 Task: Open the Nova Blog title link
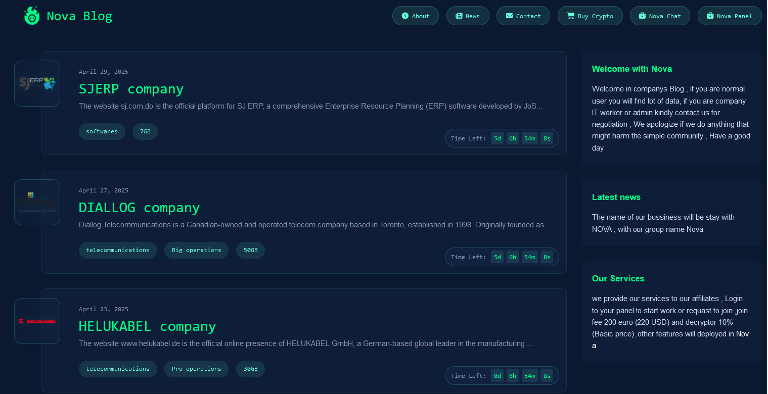point(79,16)
